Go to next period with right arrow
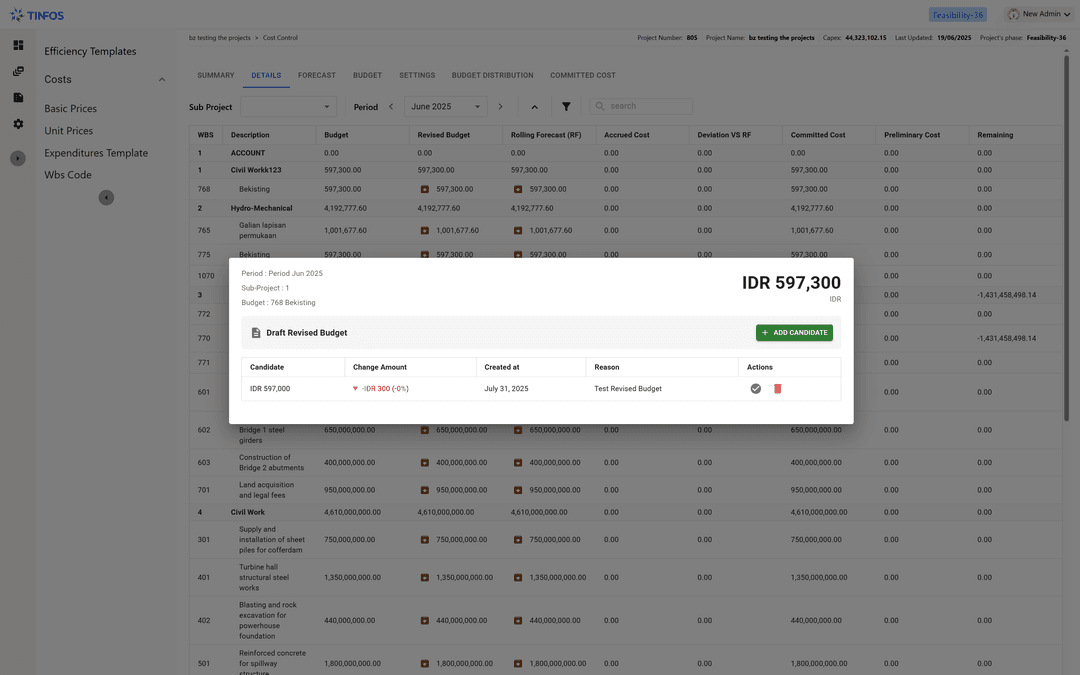The height and width of the screenshot is (675, 1080). click(500, 107)
